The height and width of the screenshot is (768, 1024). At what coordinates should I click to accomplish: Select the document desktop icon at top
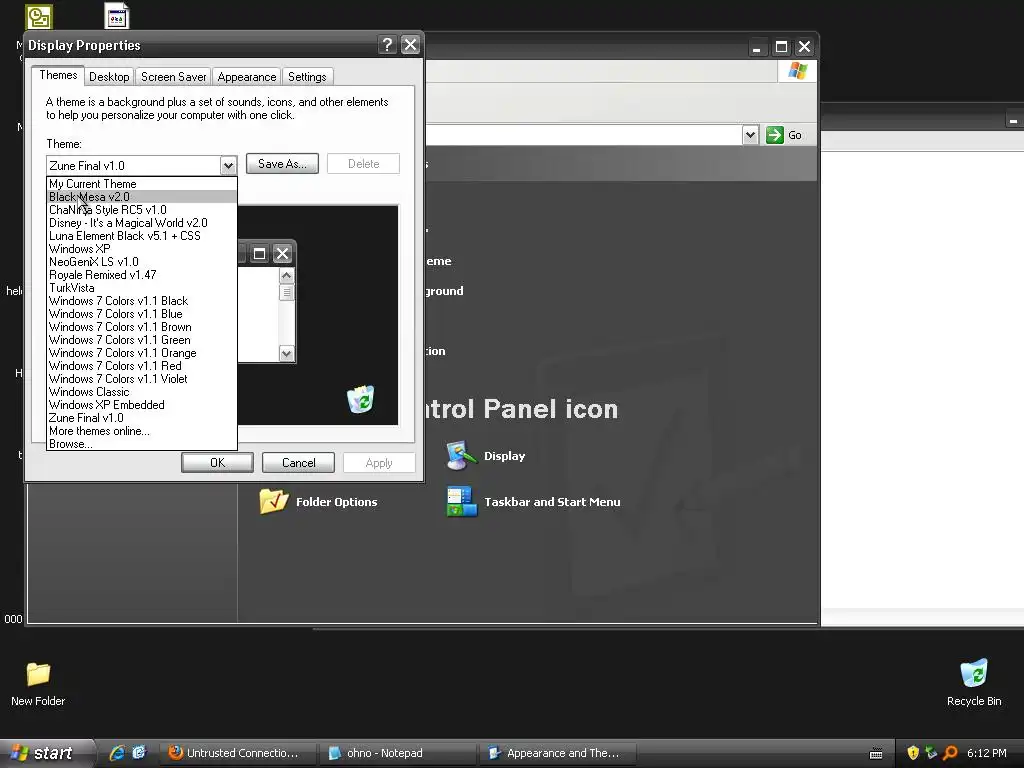[x=117, y=16]
